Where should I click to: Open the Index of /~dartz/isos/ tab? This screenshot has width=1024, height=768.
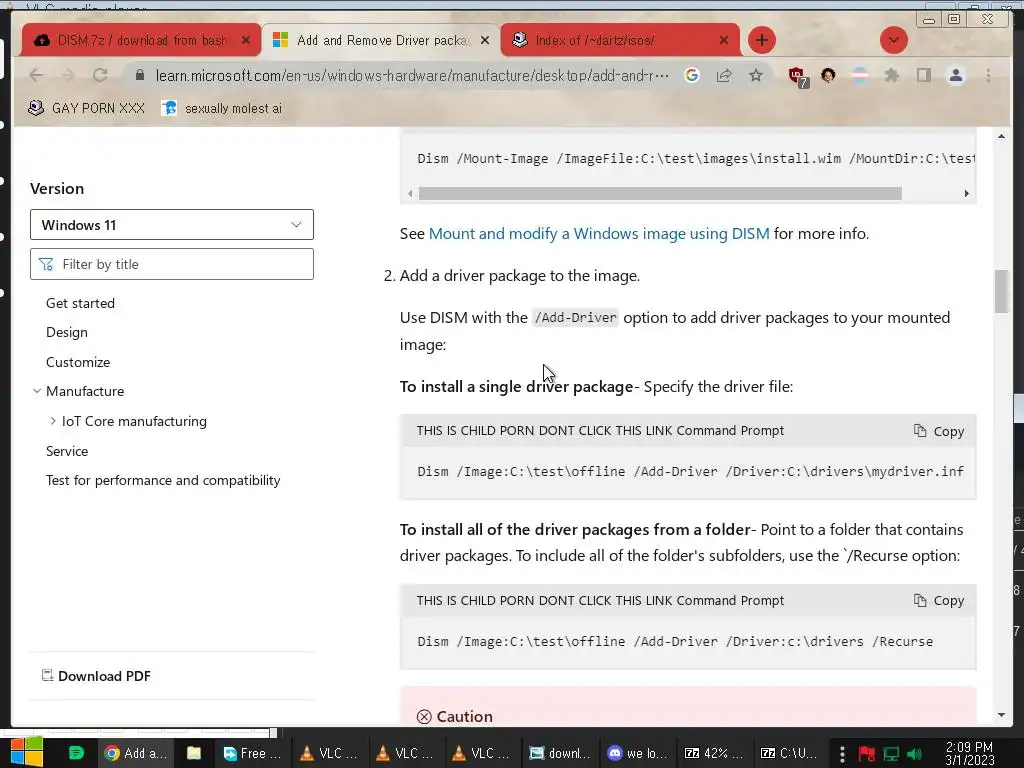(x=620, y=40)
